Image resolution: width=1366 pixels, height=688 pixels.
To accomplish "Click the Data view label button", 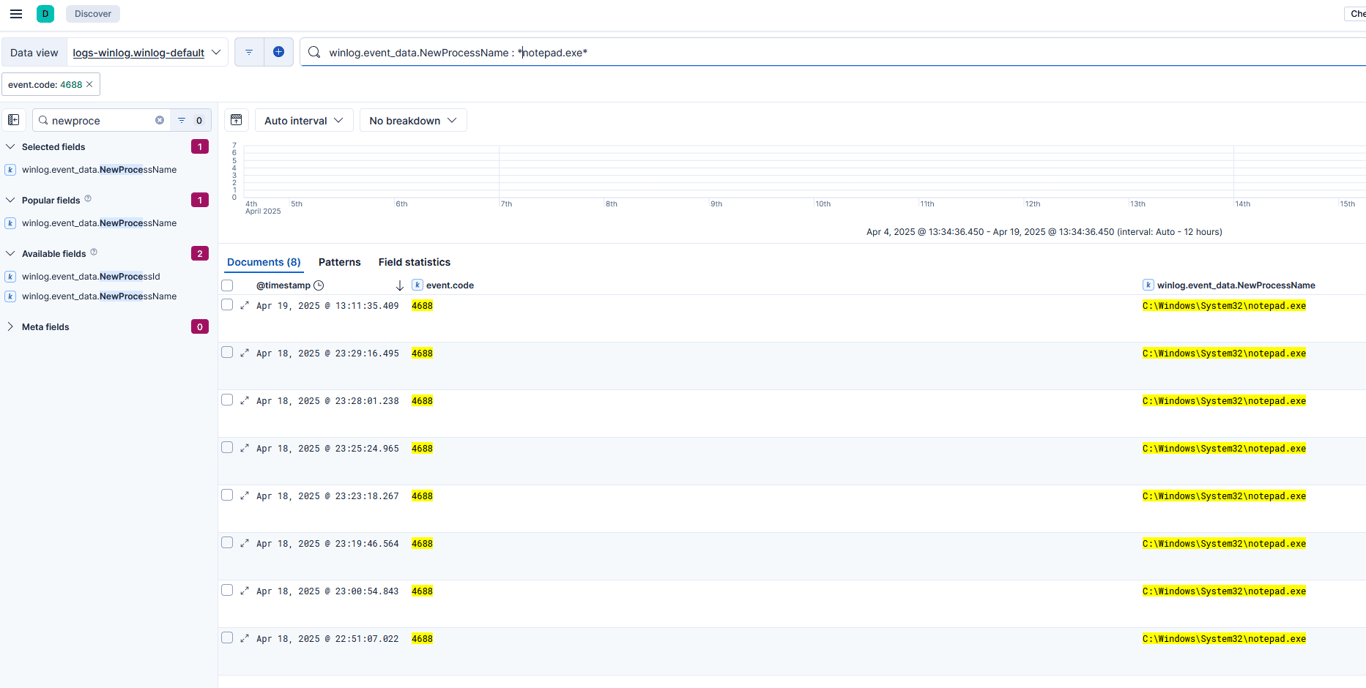I will pyautogui.click(x=34, y=52).
